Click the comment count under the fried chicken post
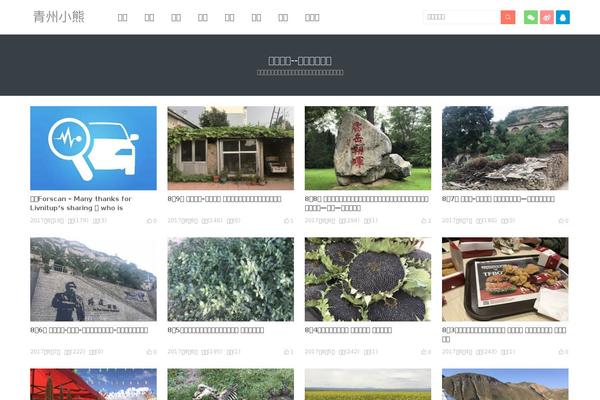Viewport: 600px width, 400px height. 508,352
